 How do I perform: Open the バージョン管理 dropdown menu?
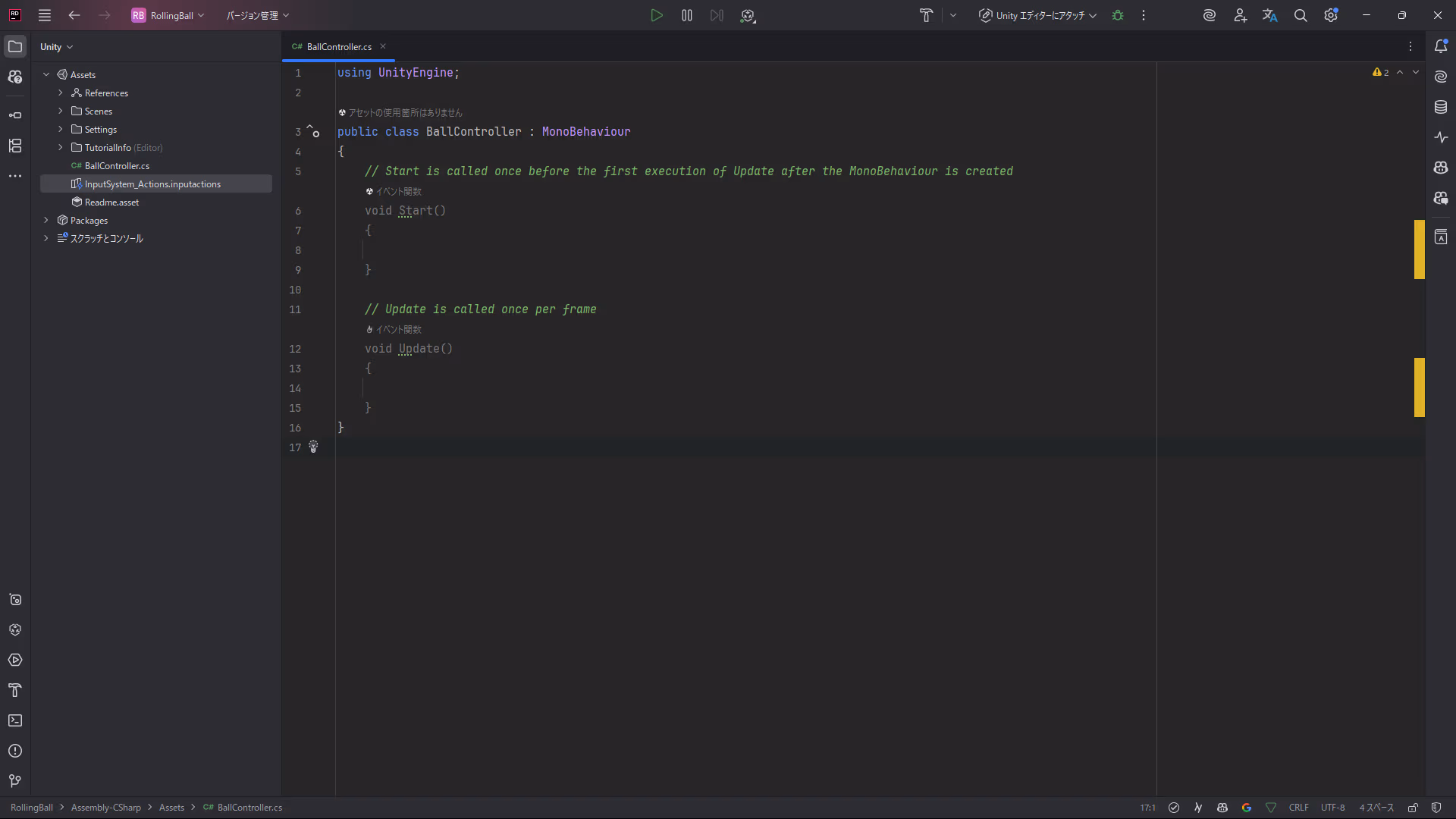pos(258,15)
